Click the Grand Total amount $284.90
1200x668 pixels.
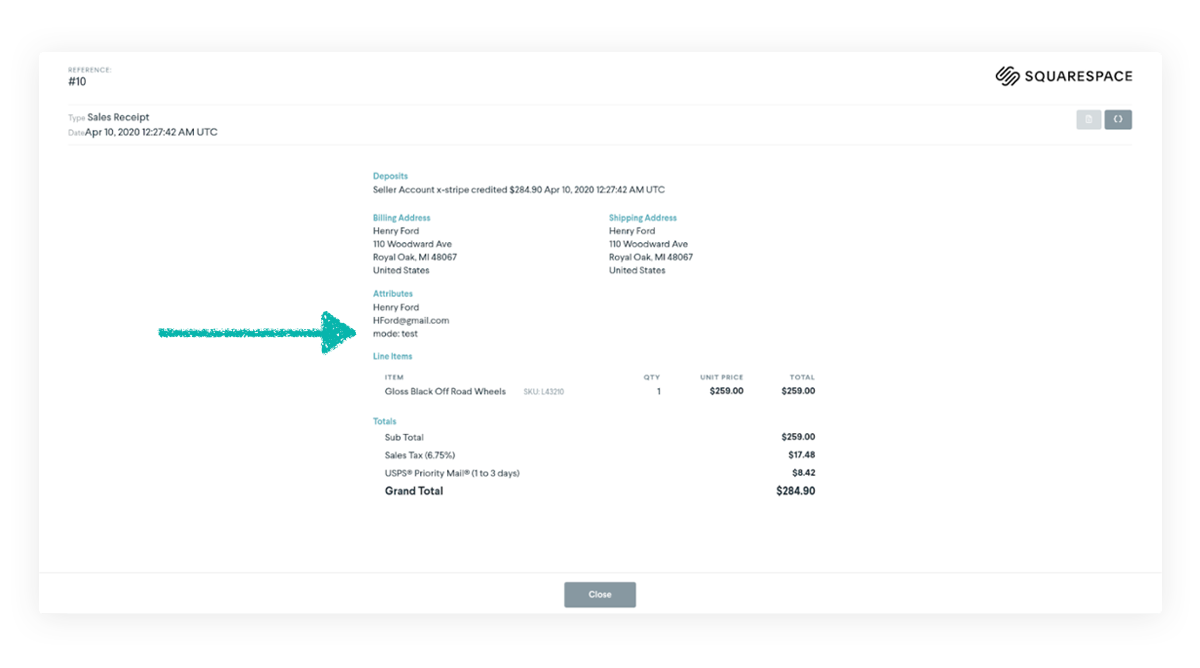click(x=795, y=491)
